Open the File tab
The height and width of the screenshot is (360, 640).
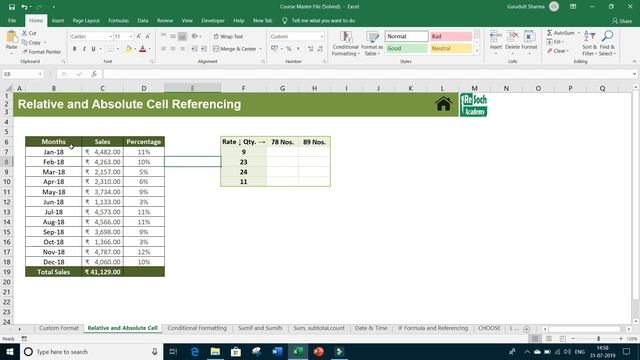[x=12, y=20]
